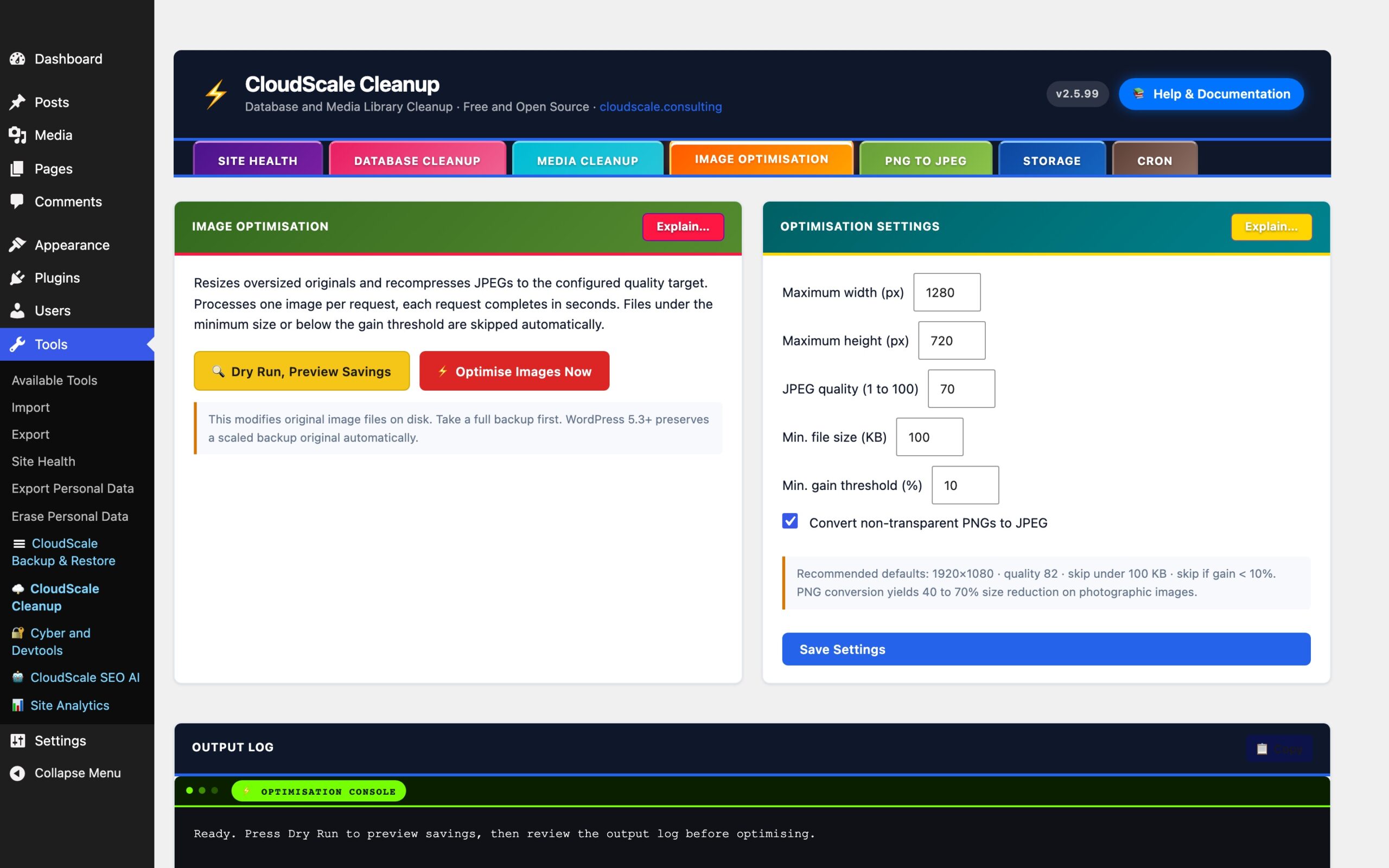Click the Site Analytics chart icon
The width and height of the screenshot is (1389, 868).
click(x=18, y=705)
